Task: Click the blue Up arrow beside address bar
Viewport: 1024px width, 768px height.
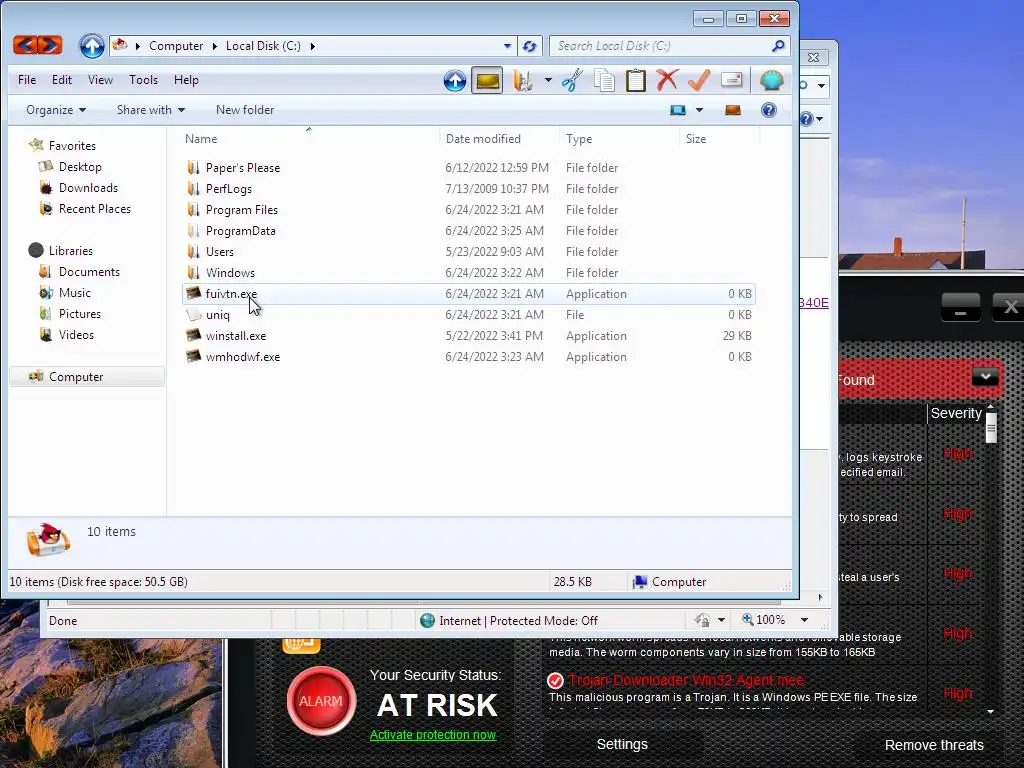Action: (x=91, y=46)
